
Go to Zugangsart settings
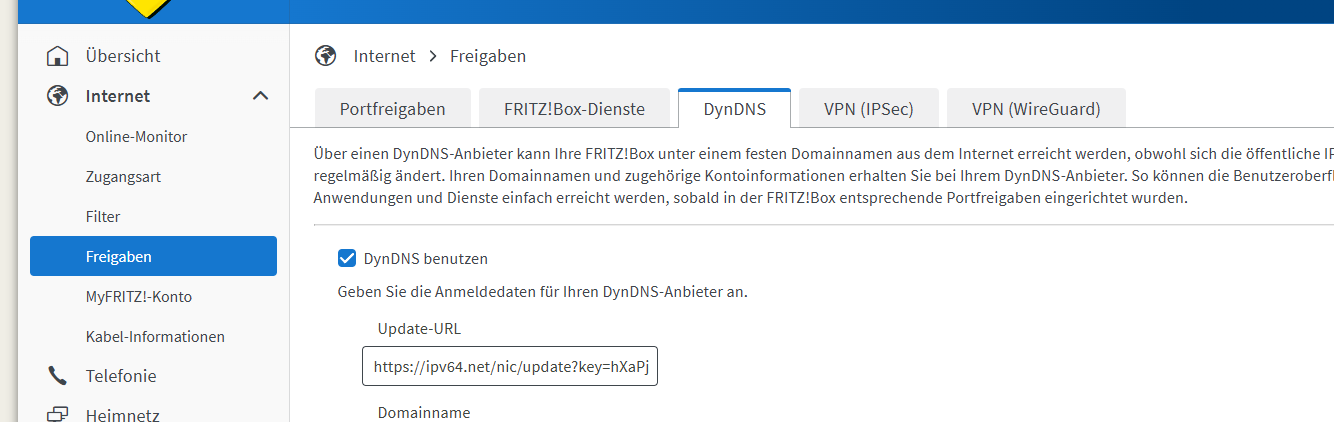(x=123, y=177)
